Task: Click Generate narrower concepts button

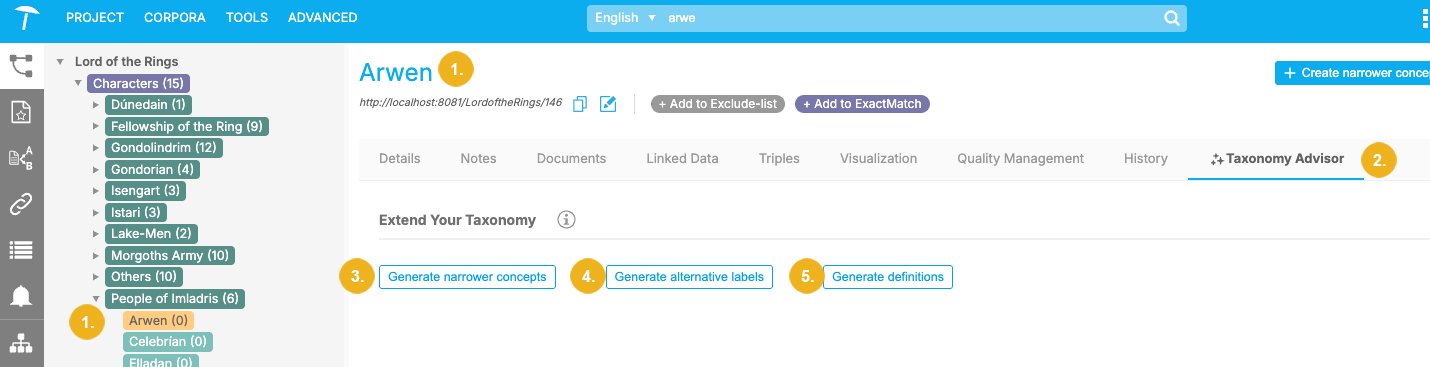Action: [467, 277]
